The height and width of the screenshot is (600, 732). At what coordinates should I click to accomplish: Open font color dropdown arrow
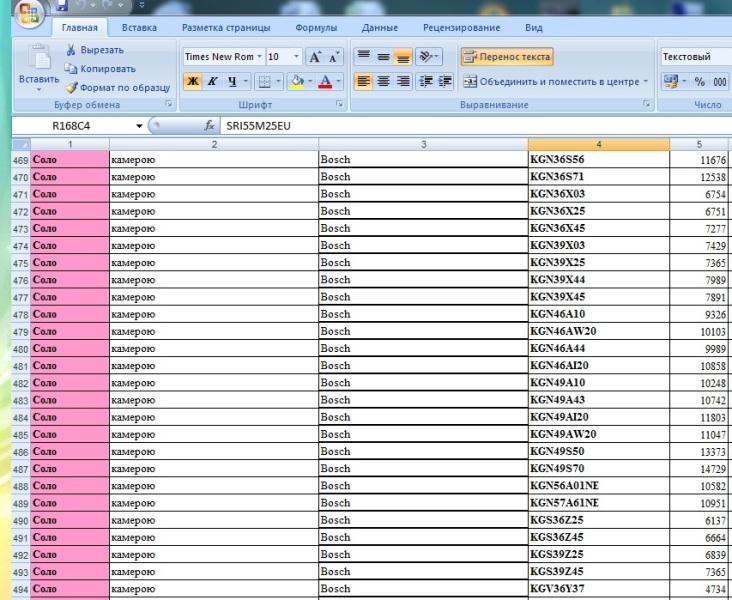coord(338,82)
